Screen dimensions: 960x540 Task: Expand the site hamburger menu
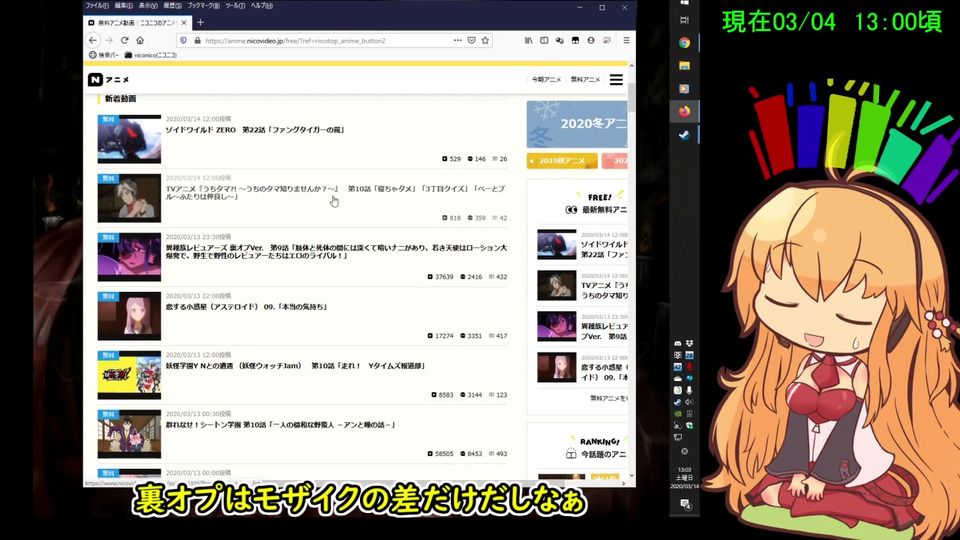click(x=617, y=80)
